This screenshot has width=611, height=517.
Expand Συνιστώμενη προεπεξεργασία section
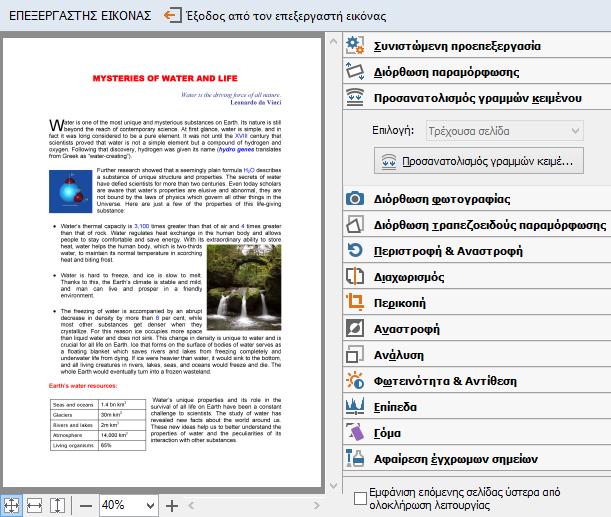[477, 46]
